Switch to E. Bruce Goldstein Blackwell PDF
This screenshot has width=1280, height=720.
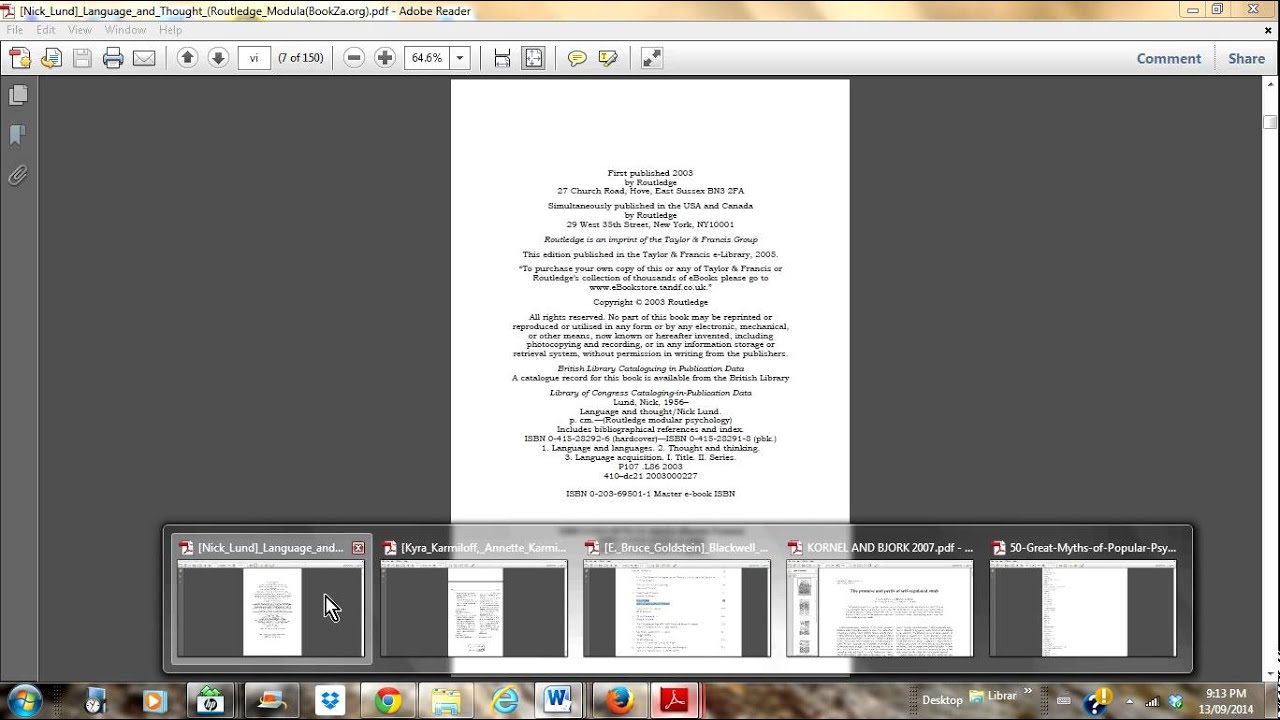tap(677, 599)
